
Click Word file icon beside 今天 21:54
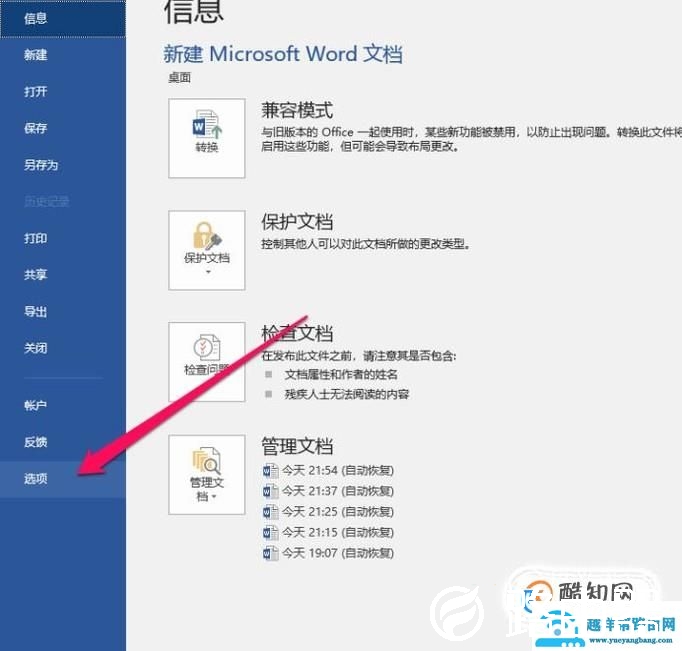[271, 471]
